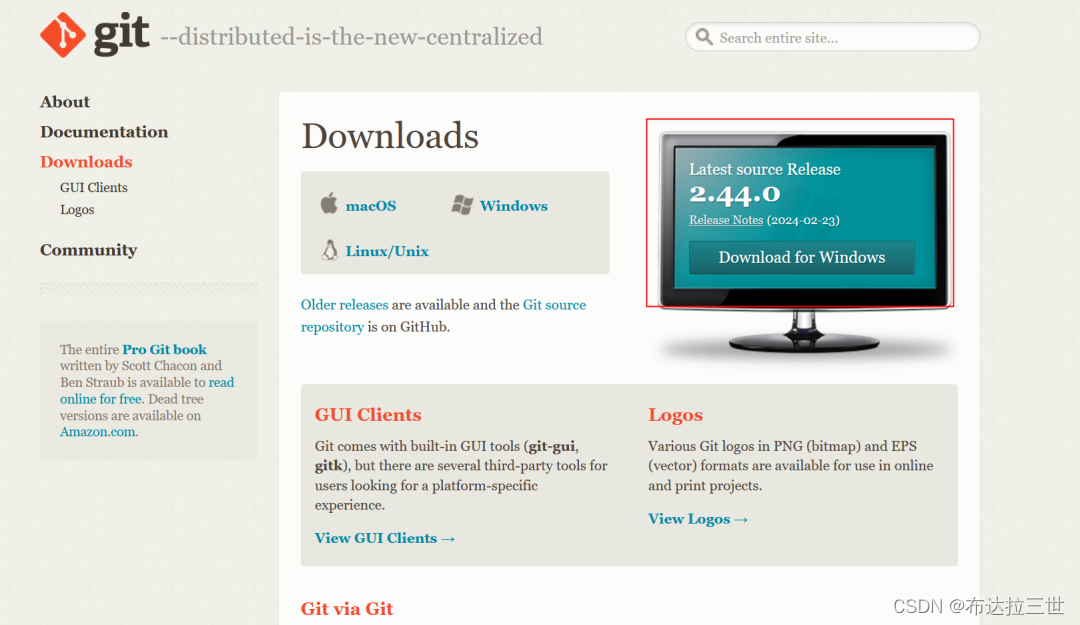Click the GUI Clients section heading
Image resolution: width=1080 pixels, height=625 pixels.
368,415
